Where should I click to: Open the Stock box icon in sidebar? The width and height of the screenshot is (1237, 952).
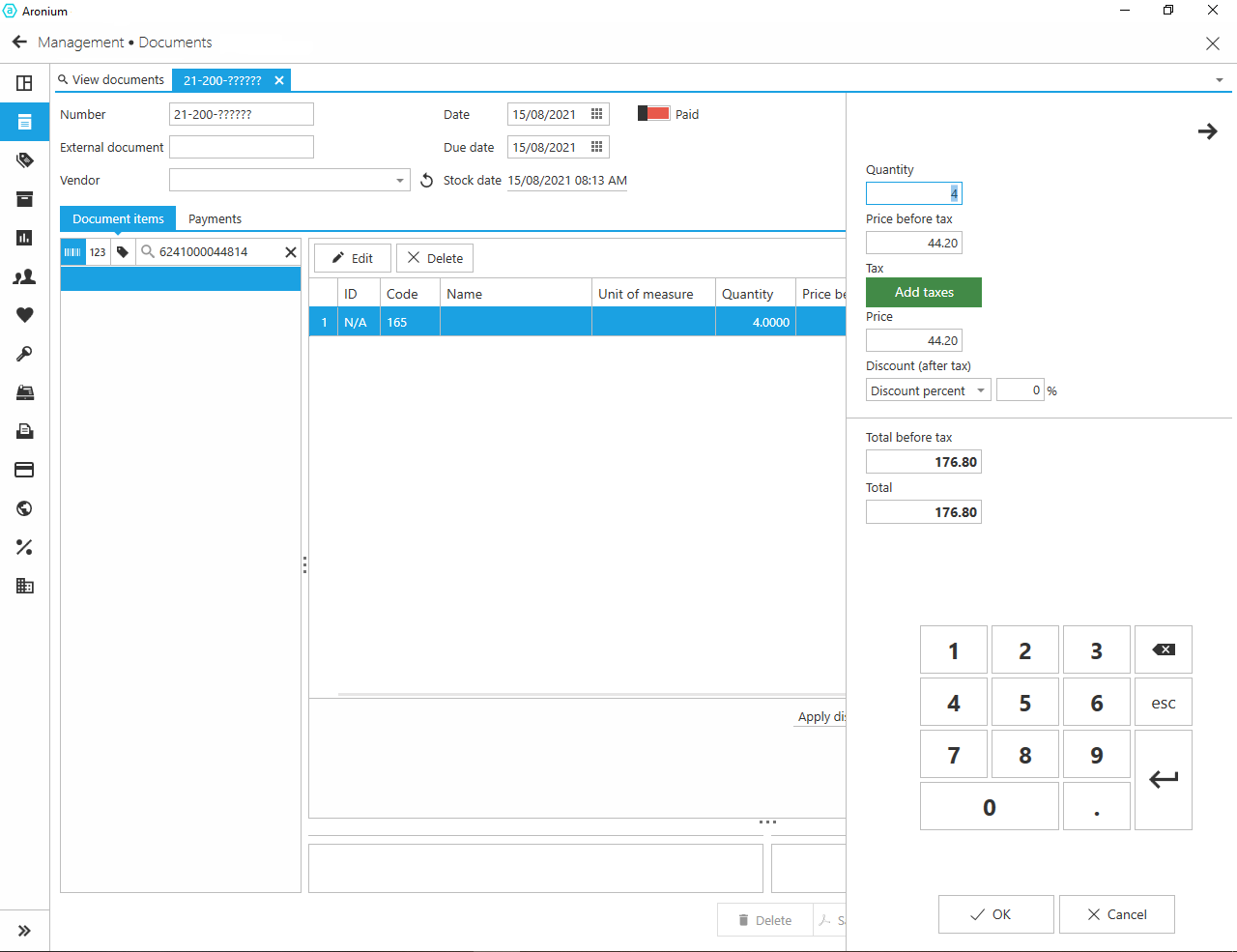pos(25,199)
